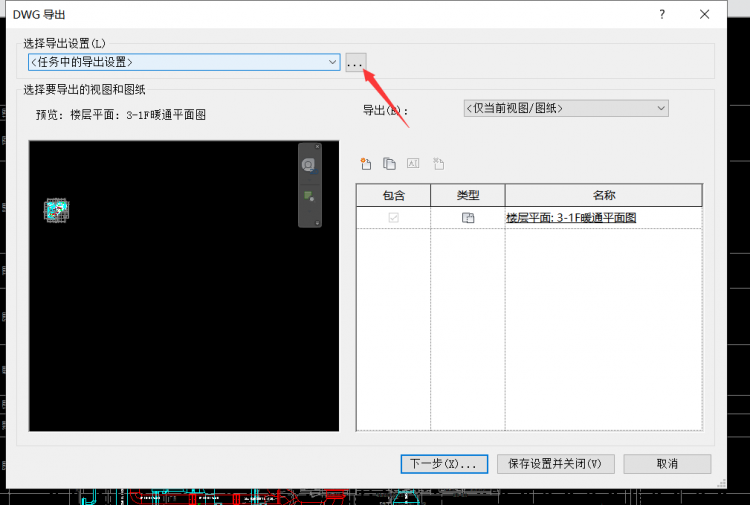Close the preview navigation bar

tap(317, 146)
